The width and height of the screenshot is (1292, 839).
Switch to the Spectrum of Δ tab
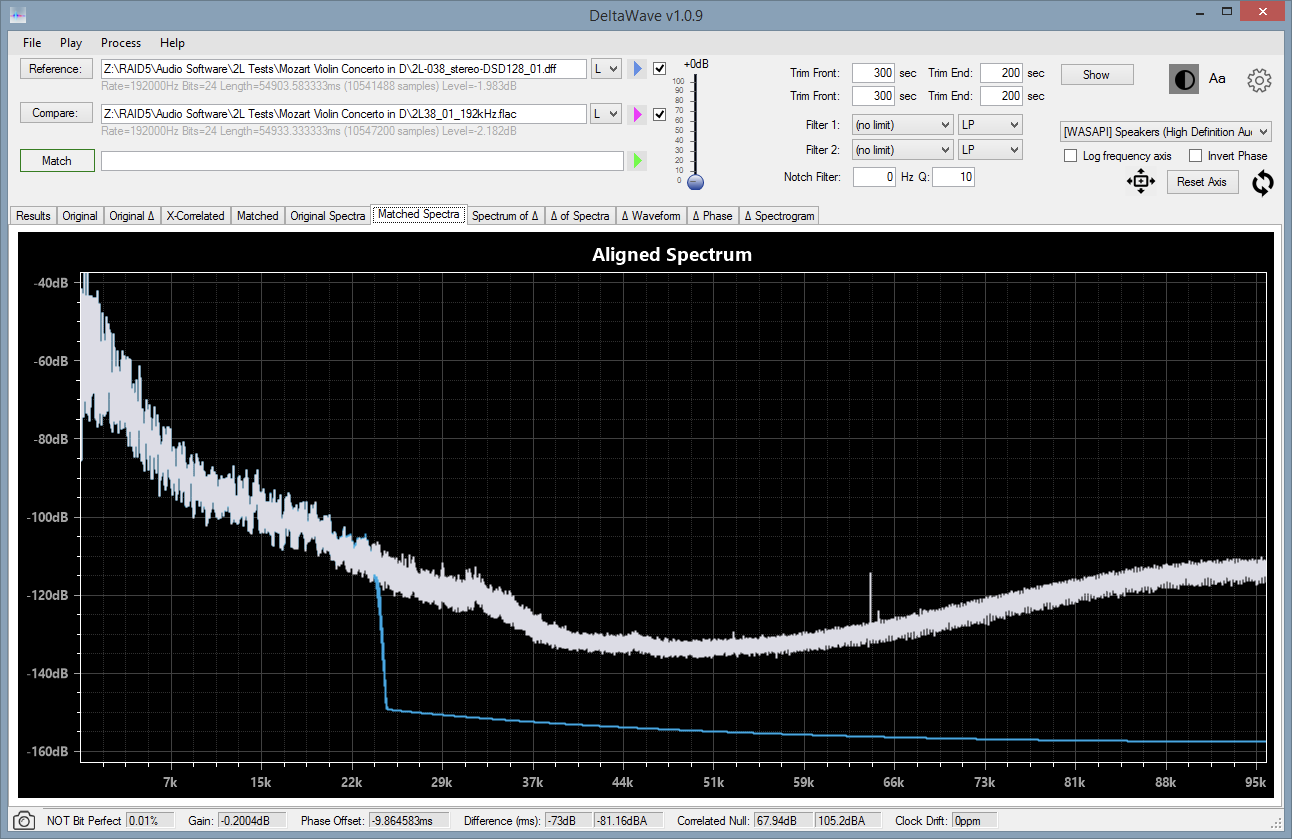tap(505, 216)
